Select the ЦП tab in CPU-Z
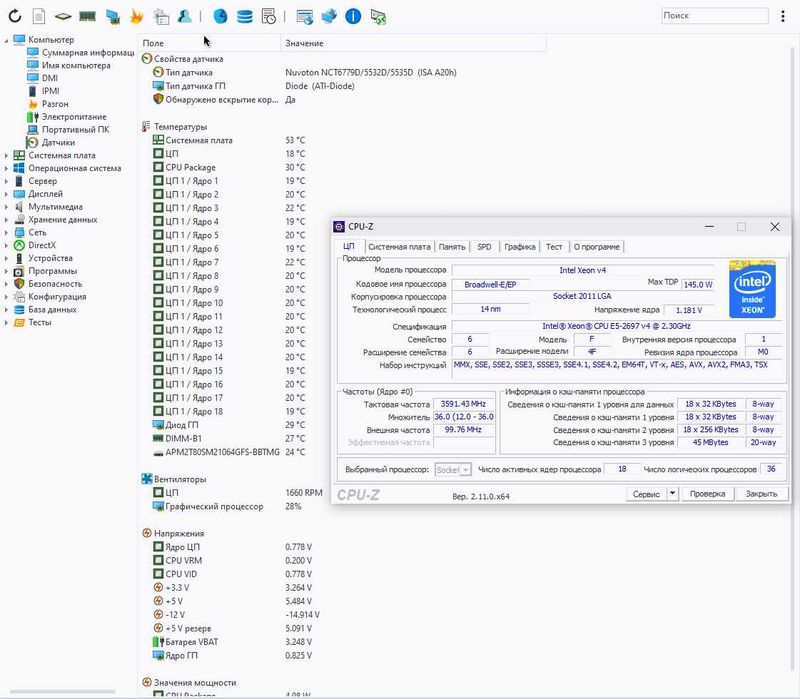 (x=349, y=246)
